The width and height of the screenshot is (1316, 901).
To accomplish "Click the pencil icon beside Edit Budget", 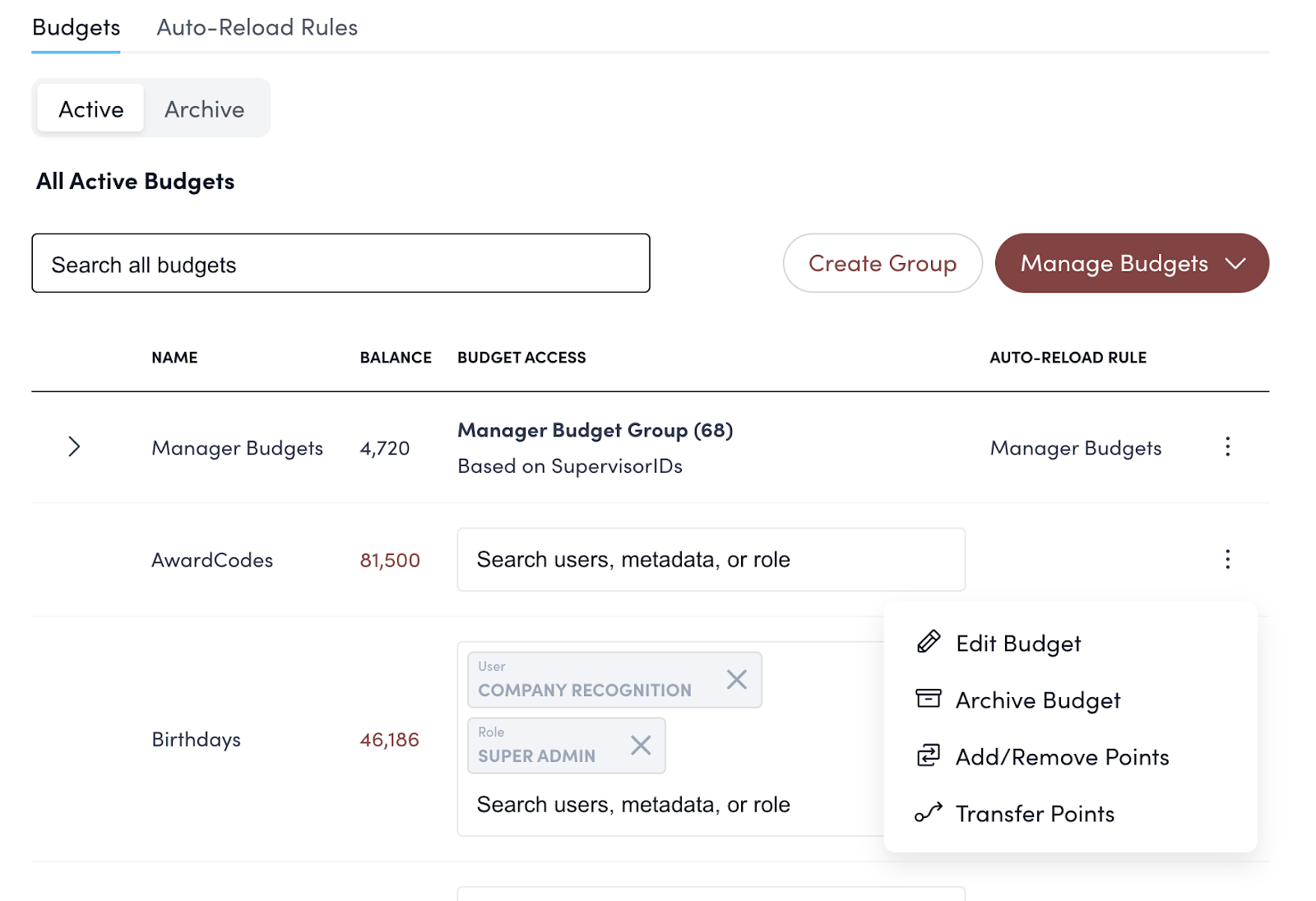I will [929, 642].
